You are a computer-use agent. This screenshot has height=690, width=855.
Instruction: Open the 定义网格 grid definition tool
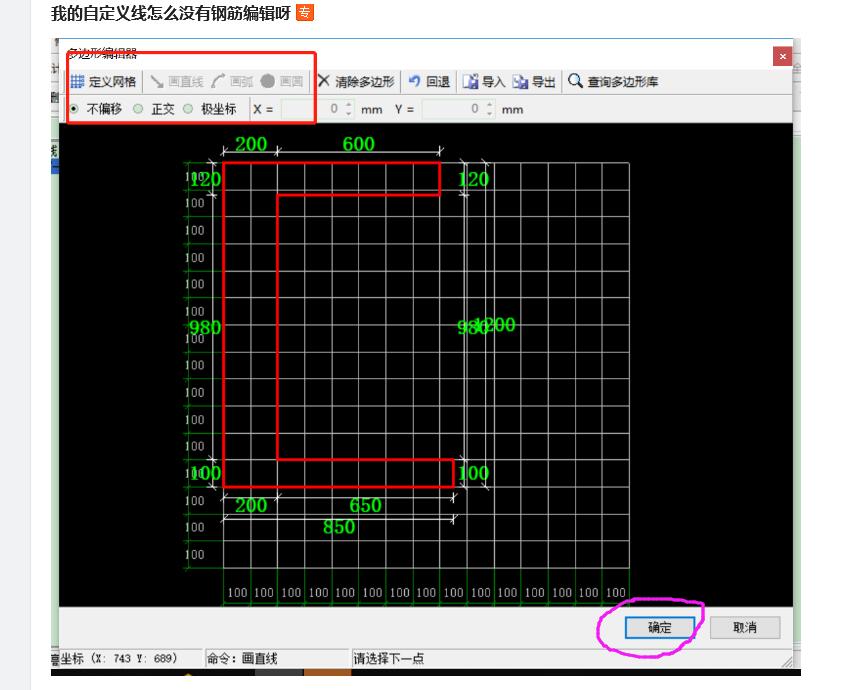tap(103, 82)
